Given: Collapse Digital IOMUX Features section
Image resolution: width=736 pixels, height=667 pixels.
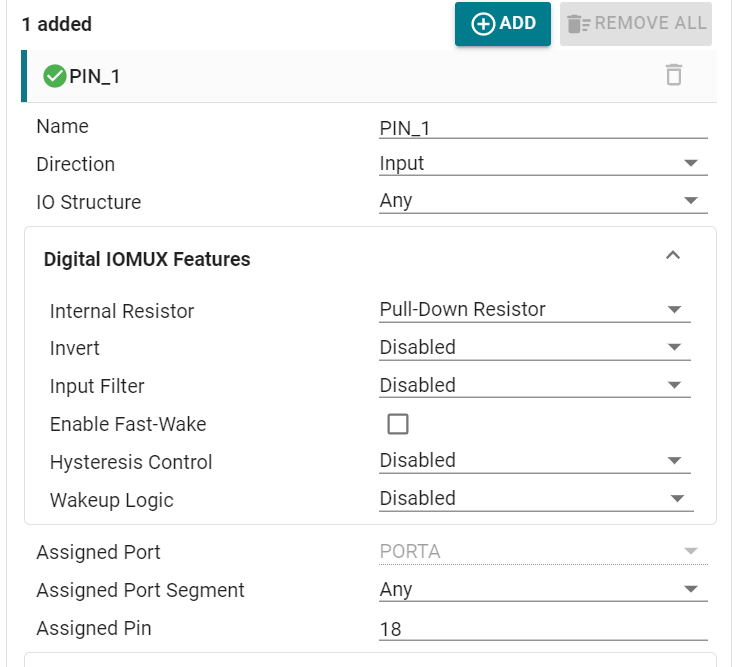Looking at the screenshot, I should pos(673,255).
